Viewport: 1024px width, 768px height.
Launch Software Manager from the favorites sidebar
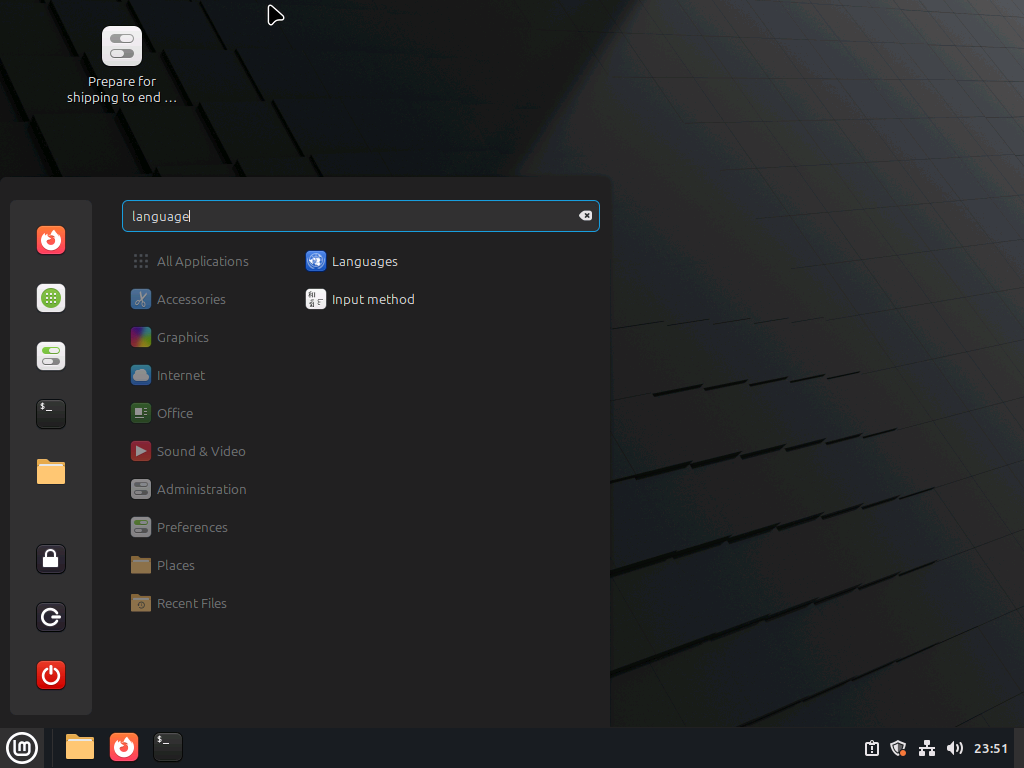click(51, 298)
